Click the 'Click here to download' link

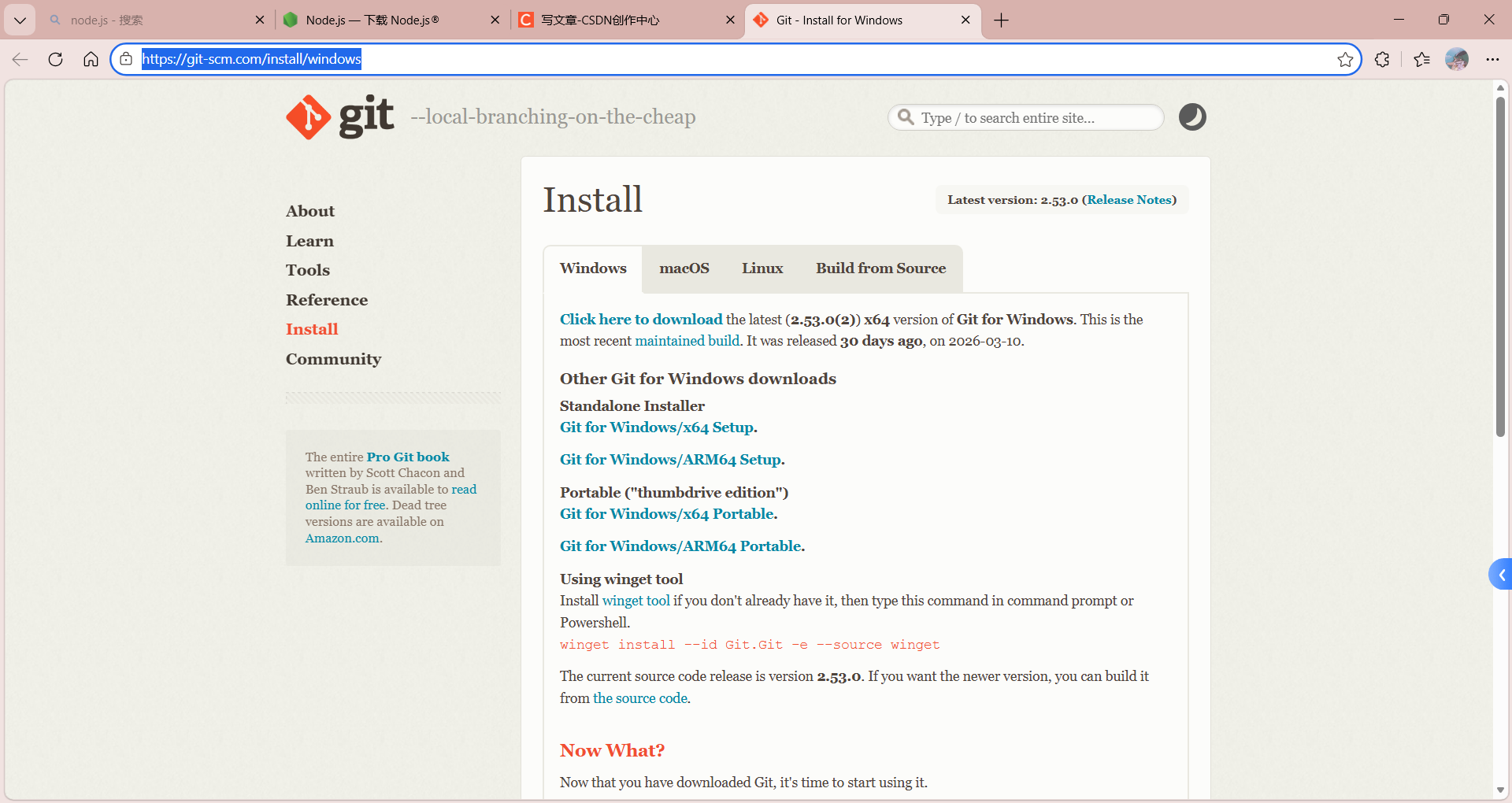pyautogui.click(x=640, y=320)
